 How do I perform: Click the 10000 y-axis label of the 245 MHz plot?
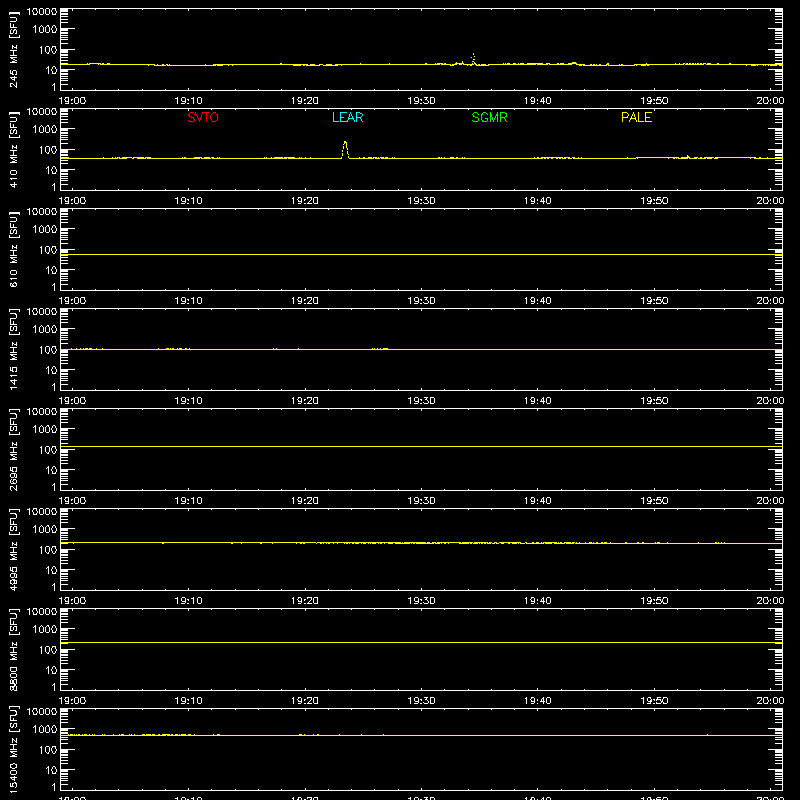click(42, 12)
